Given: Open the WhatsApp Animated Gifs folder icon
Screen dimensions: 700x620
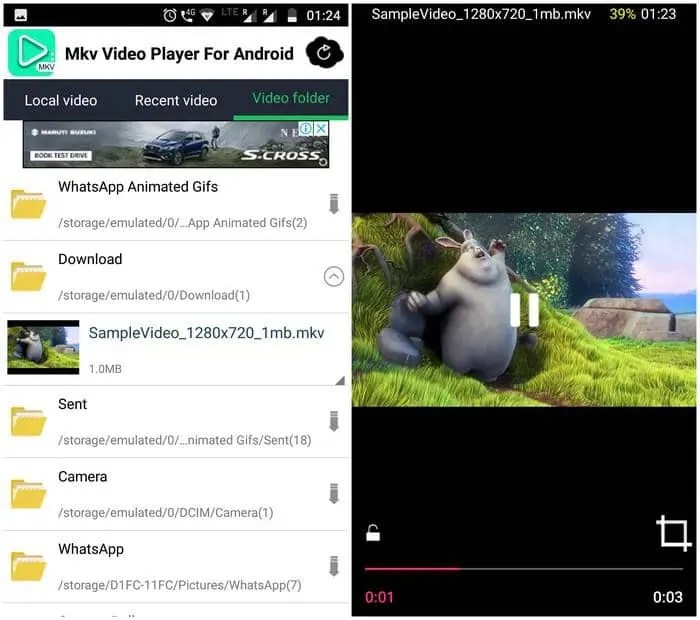Looking at the screenshot, I should (29, 204).
